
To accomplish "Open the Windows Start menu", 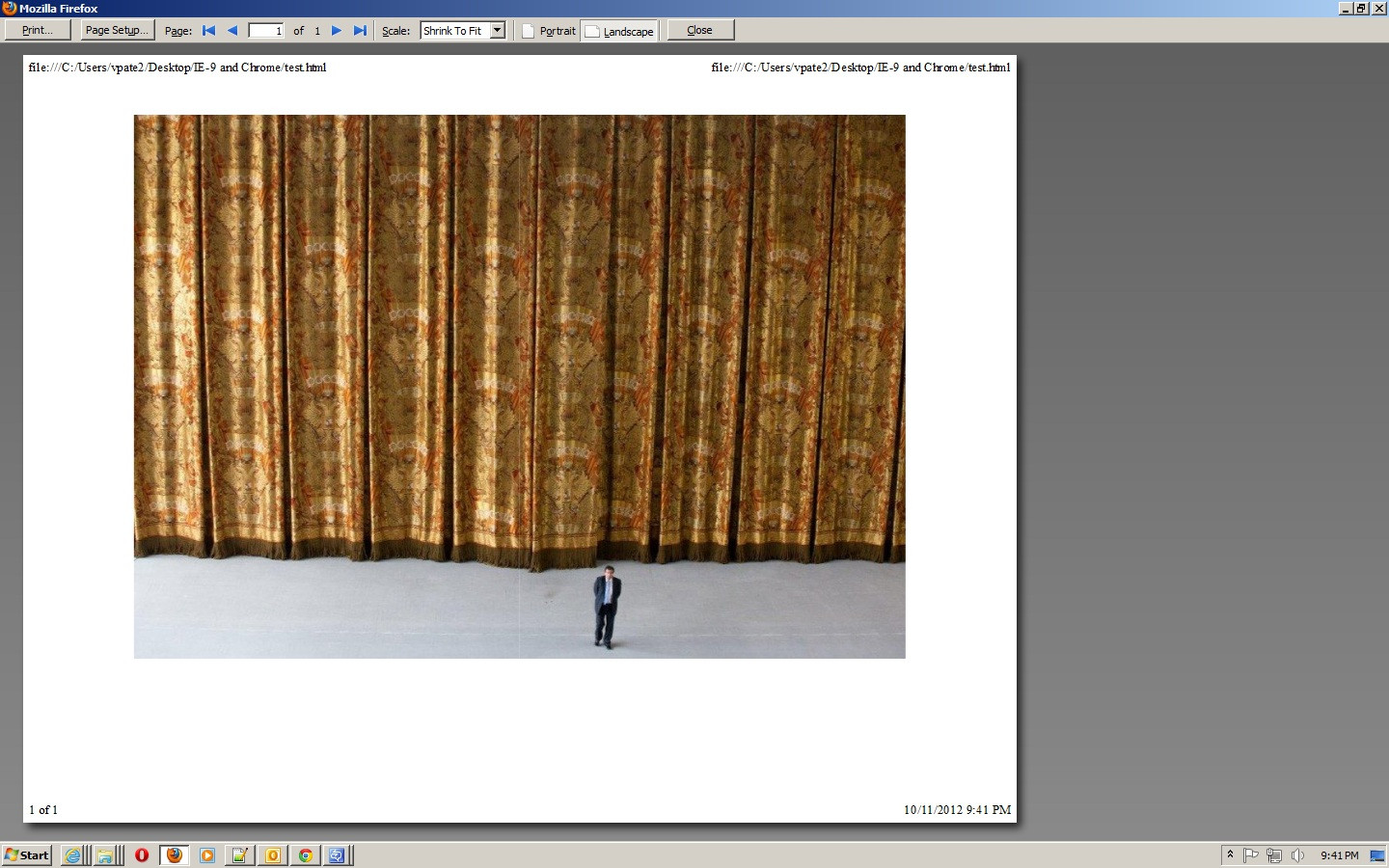I will tap(27, 854).
